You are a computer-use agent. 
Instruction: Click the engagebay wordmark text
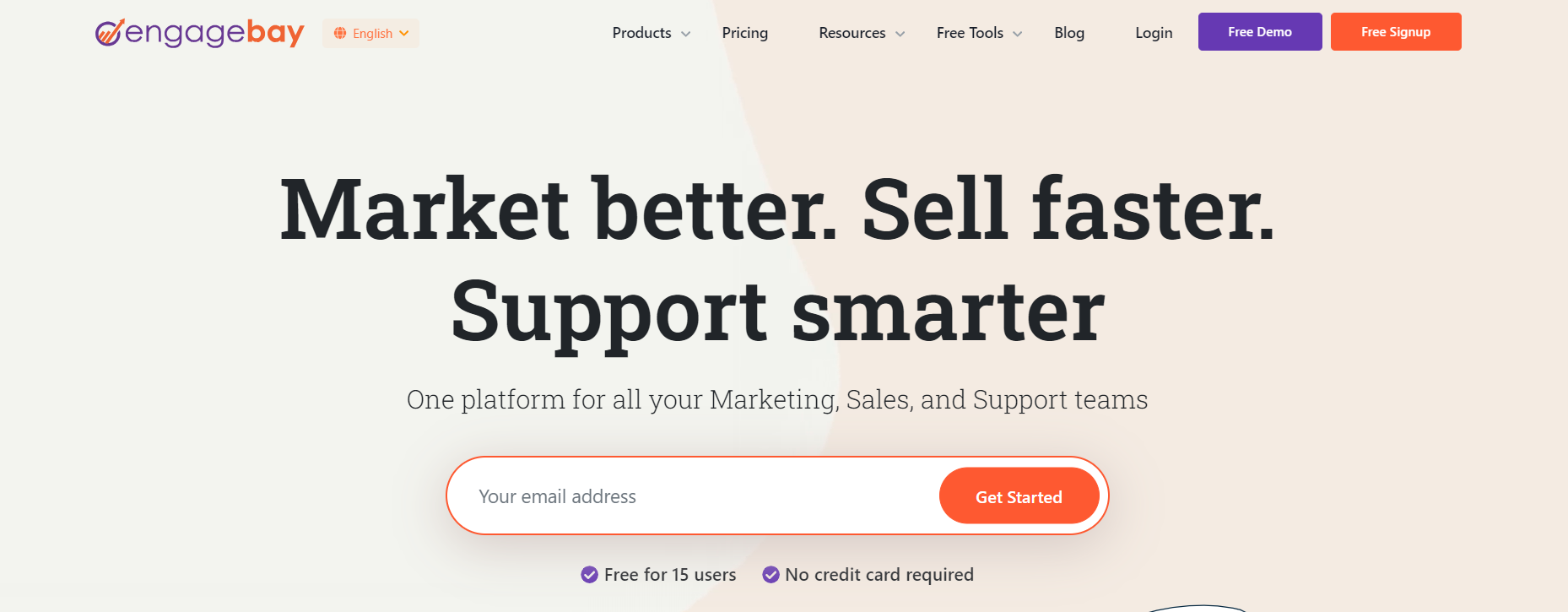tap(214, 33)
